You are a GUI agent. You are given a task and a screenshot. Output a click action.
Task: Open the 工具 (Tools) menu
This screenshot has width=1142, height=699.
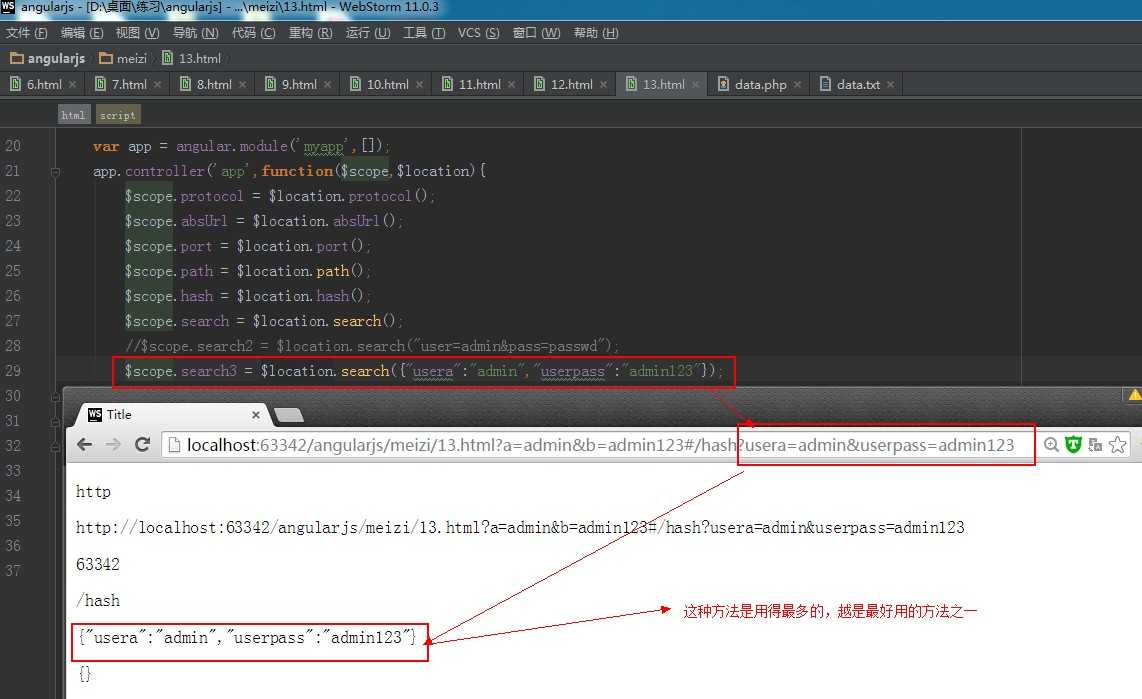click(x=424, y=33)
